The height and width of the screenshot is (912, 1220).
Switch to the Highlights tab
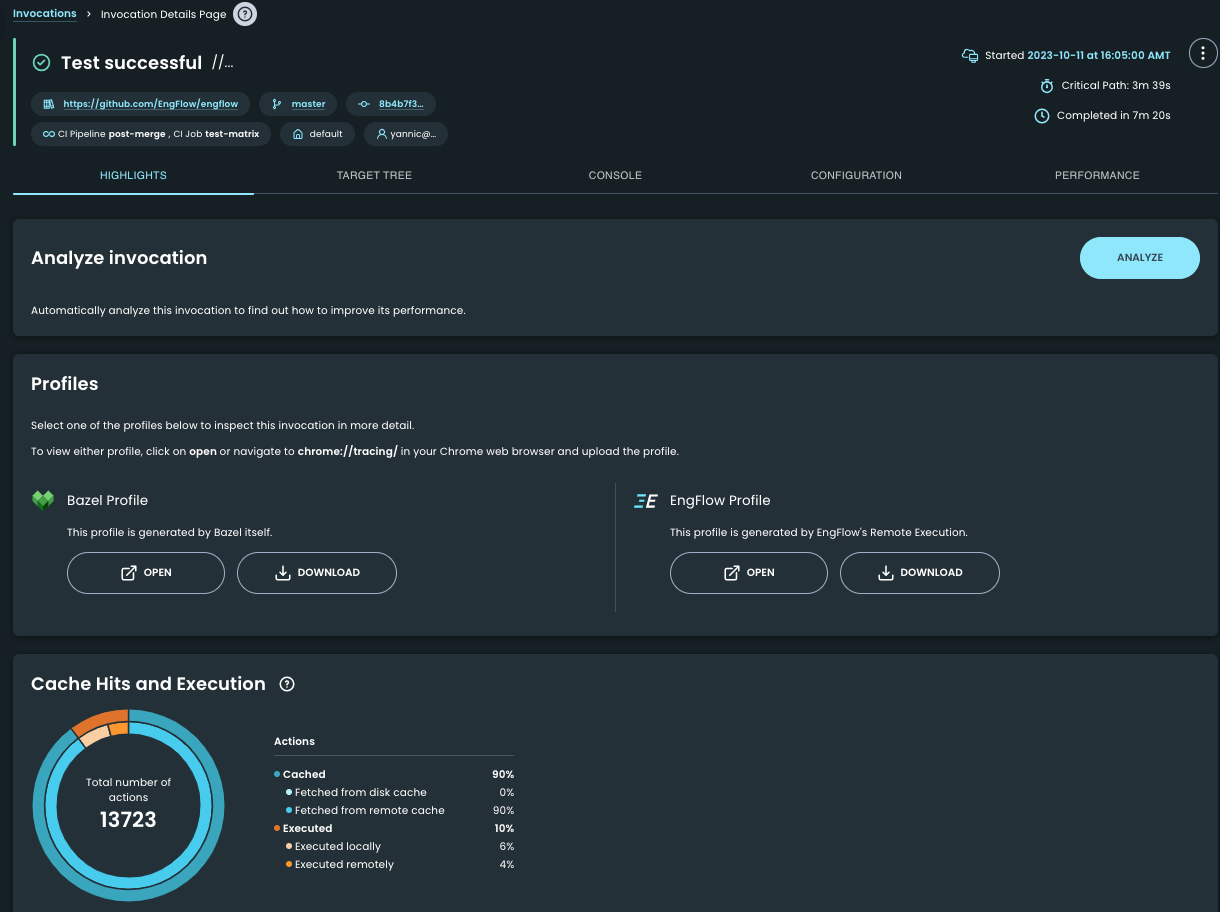tap(133, 176)
